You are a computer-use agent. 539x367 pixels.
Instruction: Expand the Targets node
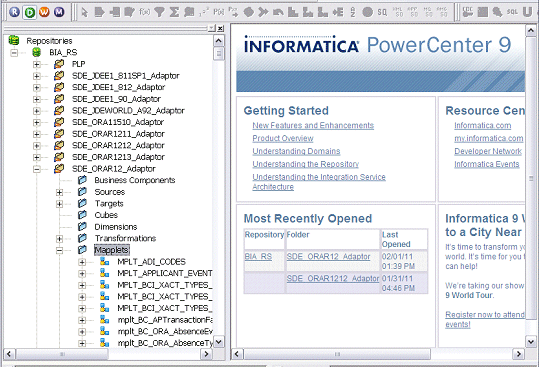59,204
